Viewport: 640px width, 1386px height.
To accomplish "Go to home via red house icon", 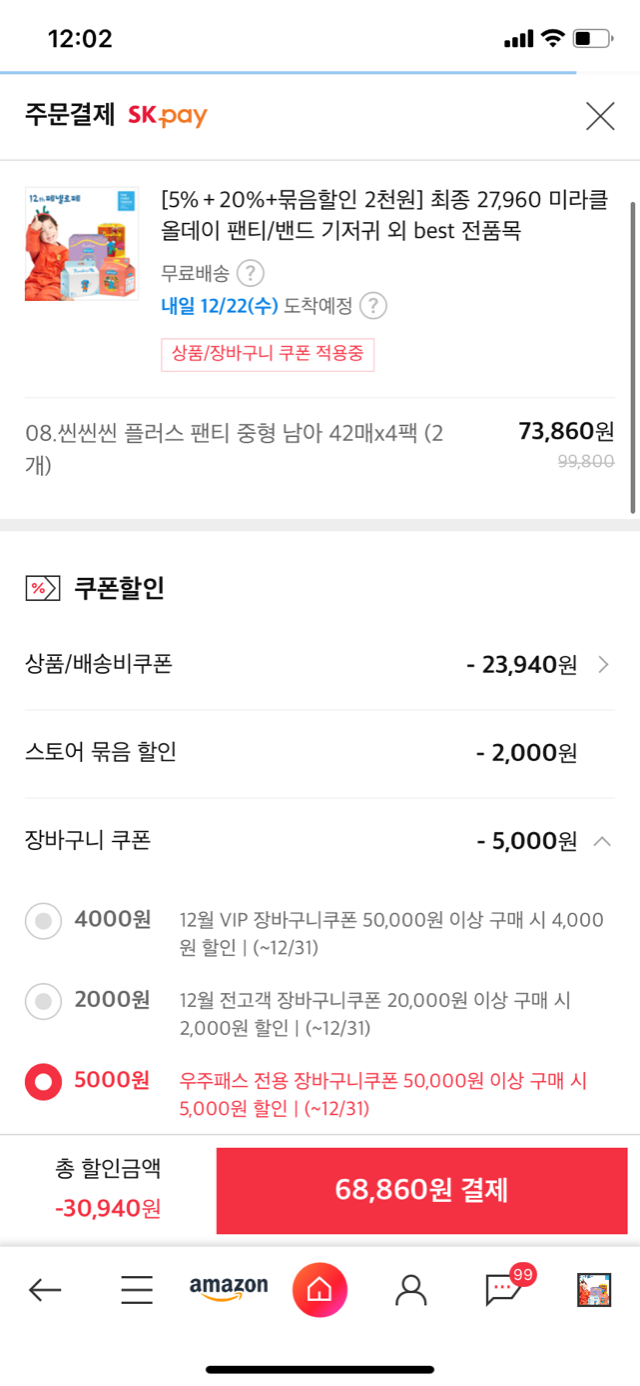I will [x=319, y=1290].
